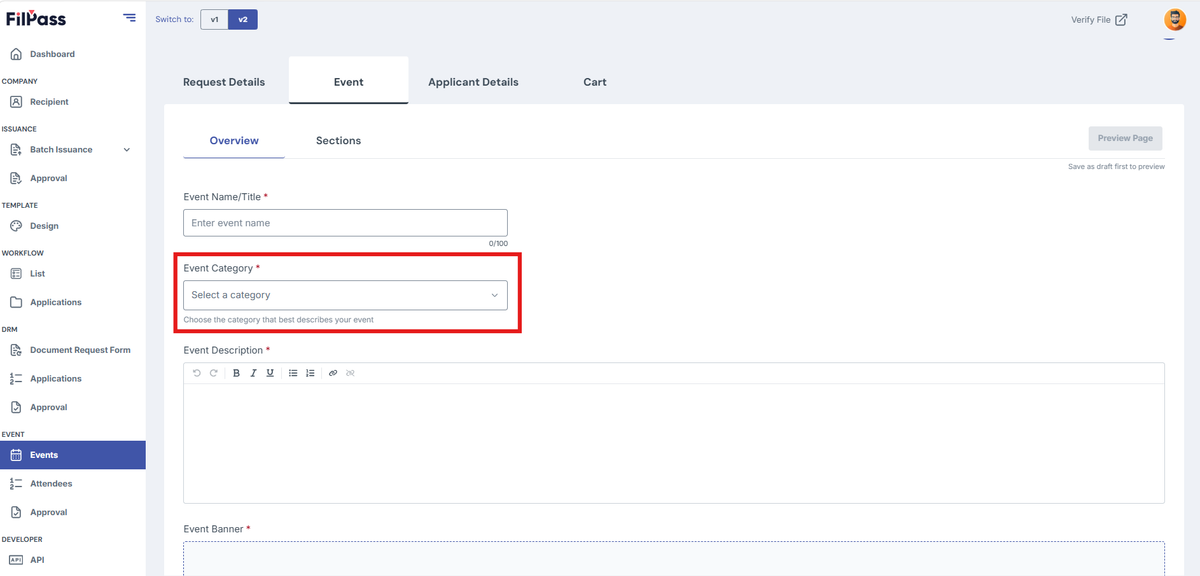Viewport: 1200px width, 576px height.
Task: Insert a link in the description
Action: pos(333,373)
